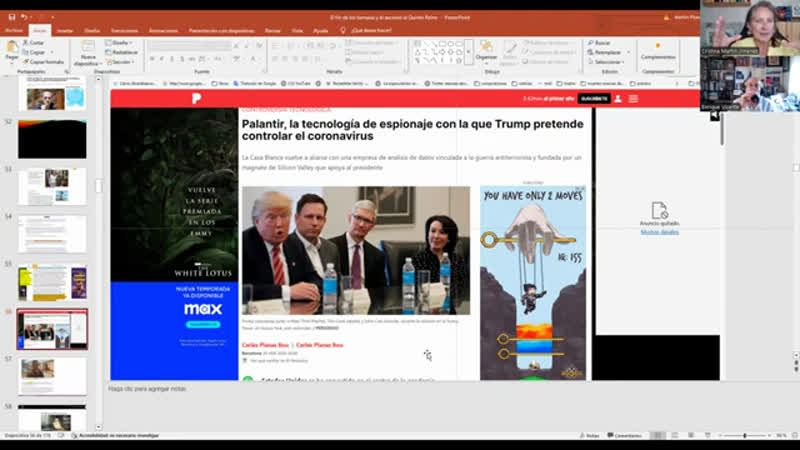The height and width of the screenshot is (450, 800).
Task: Click fit slide to window icon
Action: (x=795, y=435)
